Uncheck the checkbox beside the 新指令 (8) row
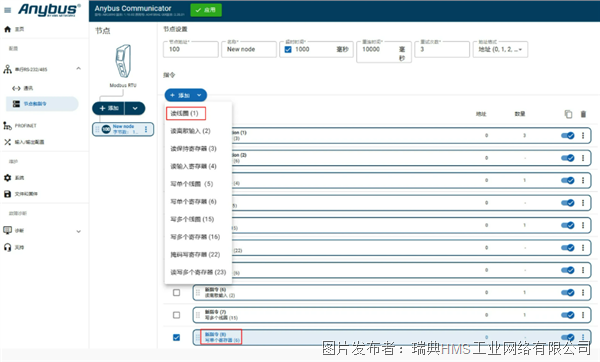The image size is (600, 362). click(x=176, y=338)
